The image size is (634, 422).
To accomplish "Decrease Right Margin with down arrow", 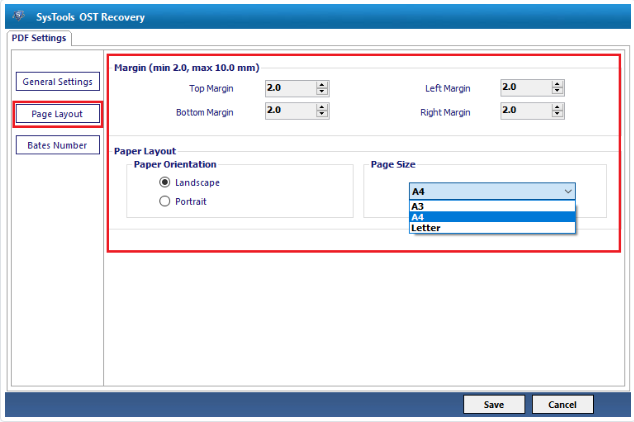I will [557, 114].
